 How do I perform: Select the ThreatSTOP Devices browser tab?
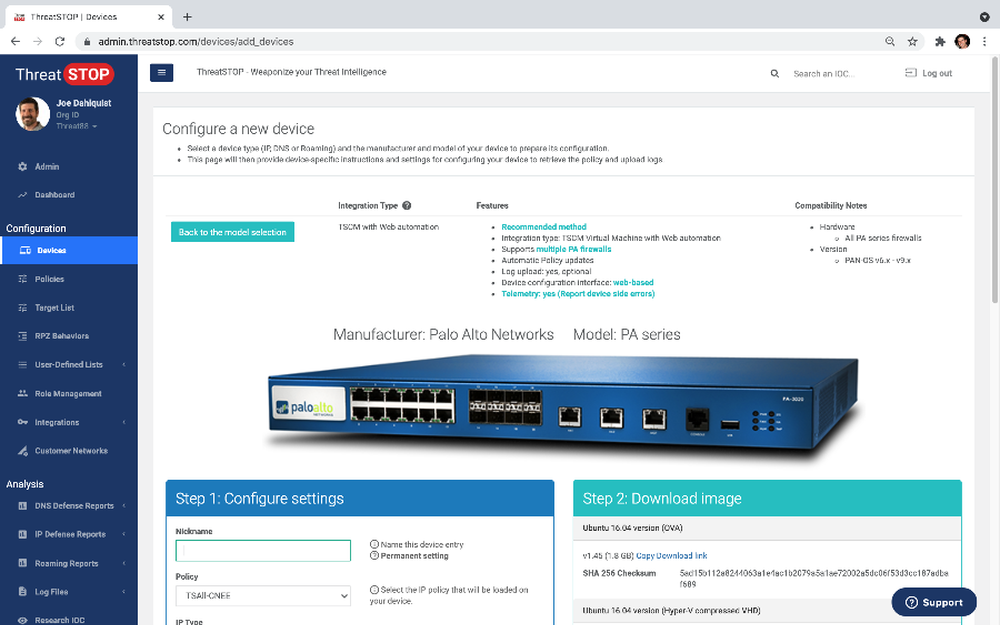pyautogui.click(x=88, y=17)
